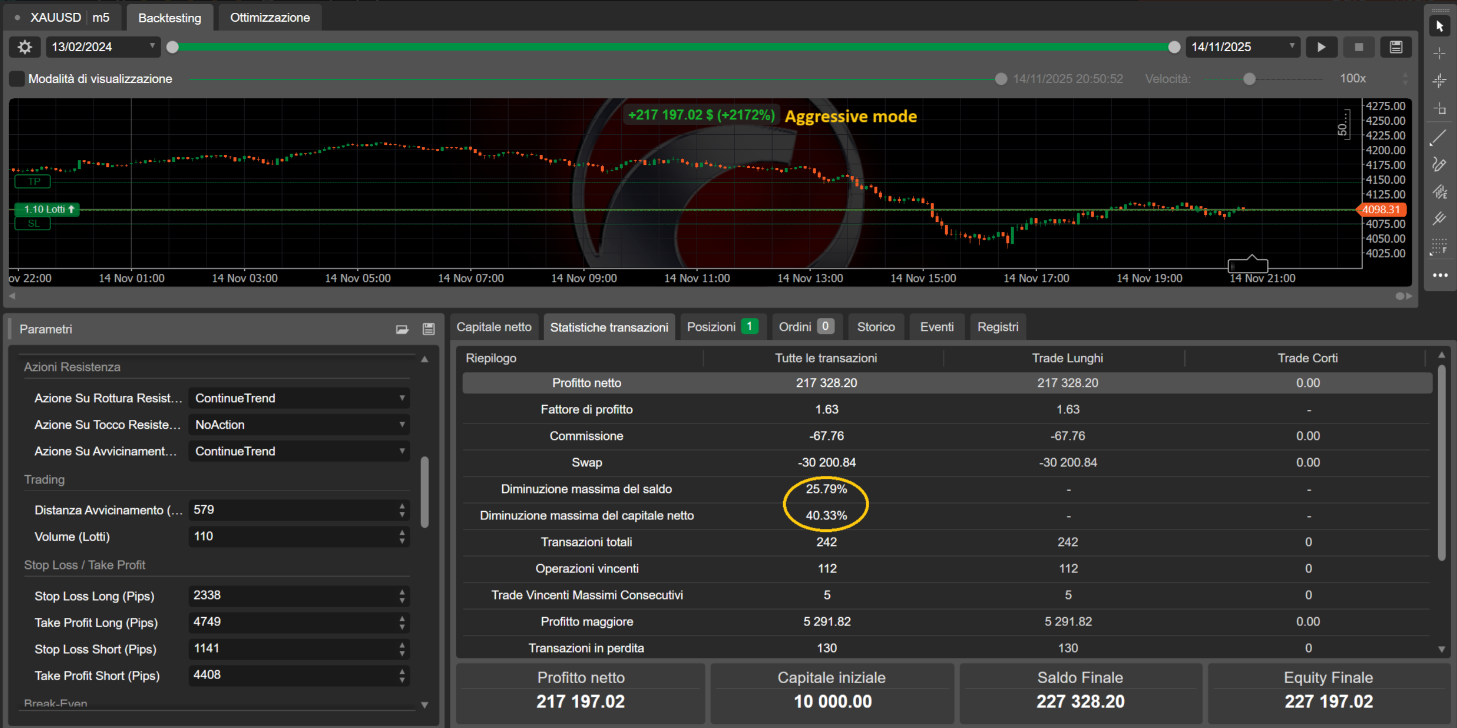Open the Storico tab
The height and width of the screenshot is (728, 1457).
click(876, 327)
